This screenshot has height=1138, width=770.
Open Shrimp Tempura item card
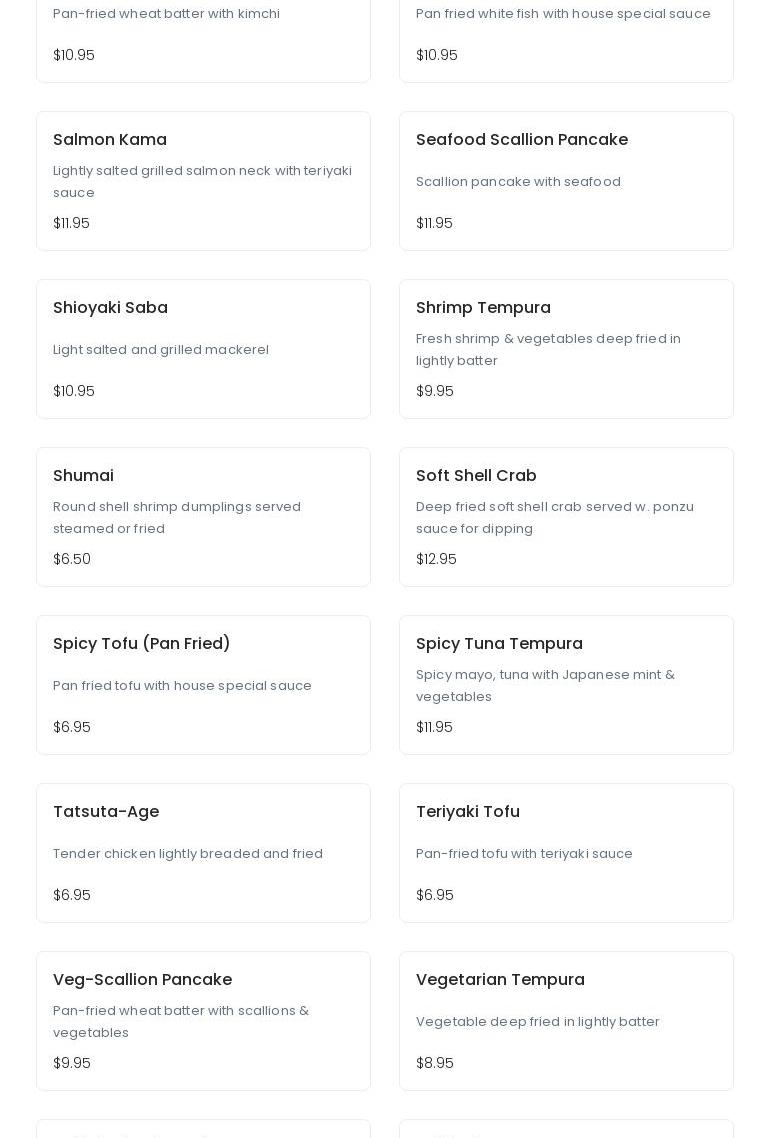click(566, 348)
